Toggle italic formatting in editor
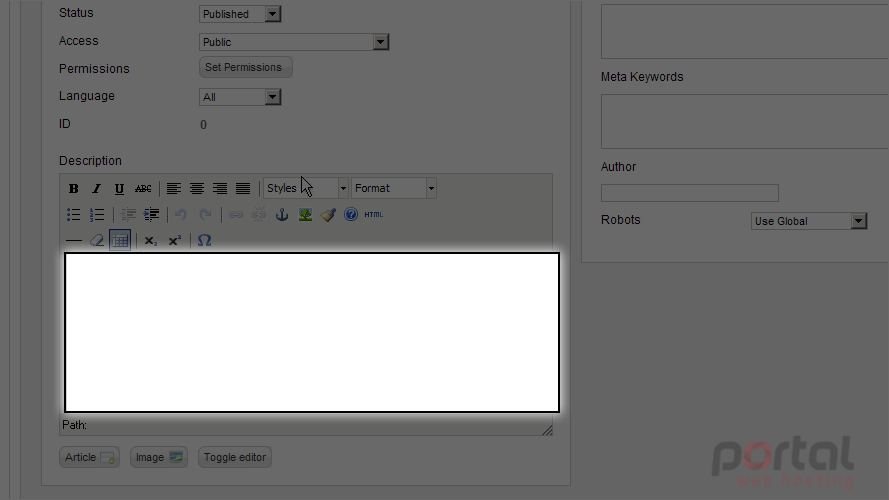The image size is (889, 500). (x=96, y=189)
